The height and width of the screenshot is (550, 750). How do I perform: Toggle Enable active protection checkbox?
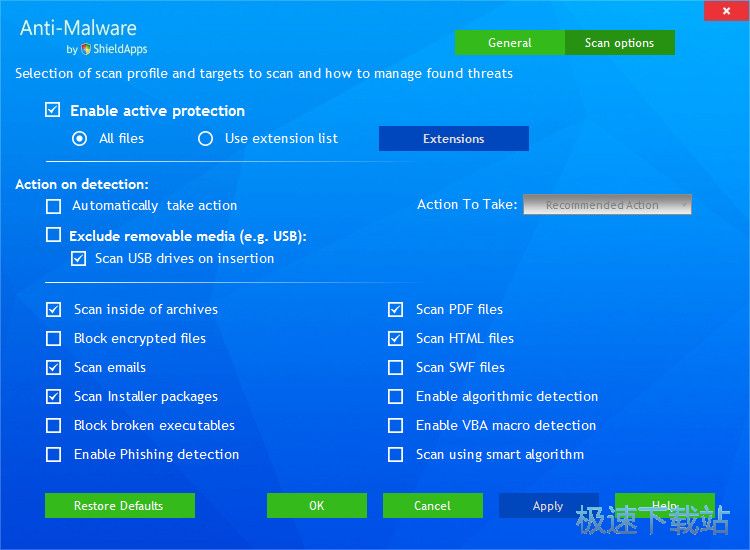(x=53, y=110)
